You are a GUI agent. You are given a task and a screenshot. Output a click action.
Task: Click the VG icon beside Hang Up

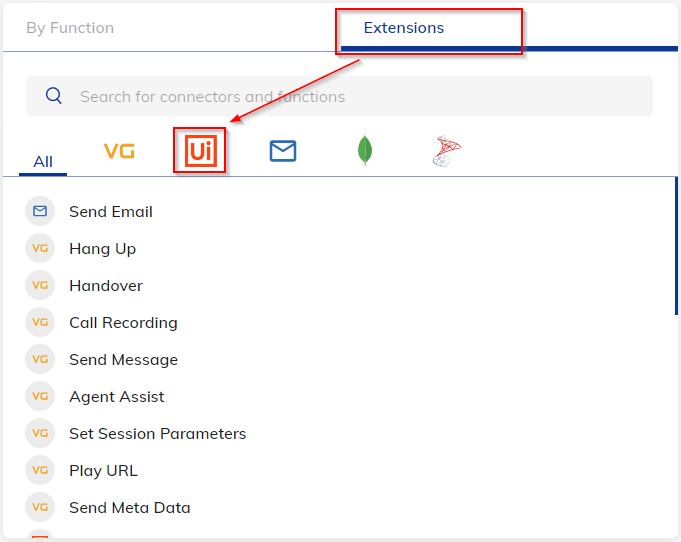click(40, 248)
